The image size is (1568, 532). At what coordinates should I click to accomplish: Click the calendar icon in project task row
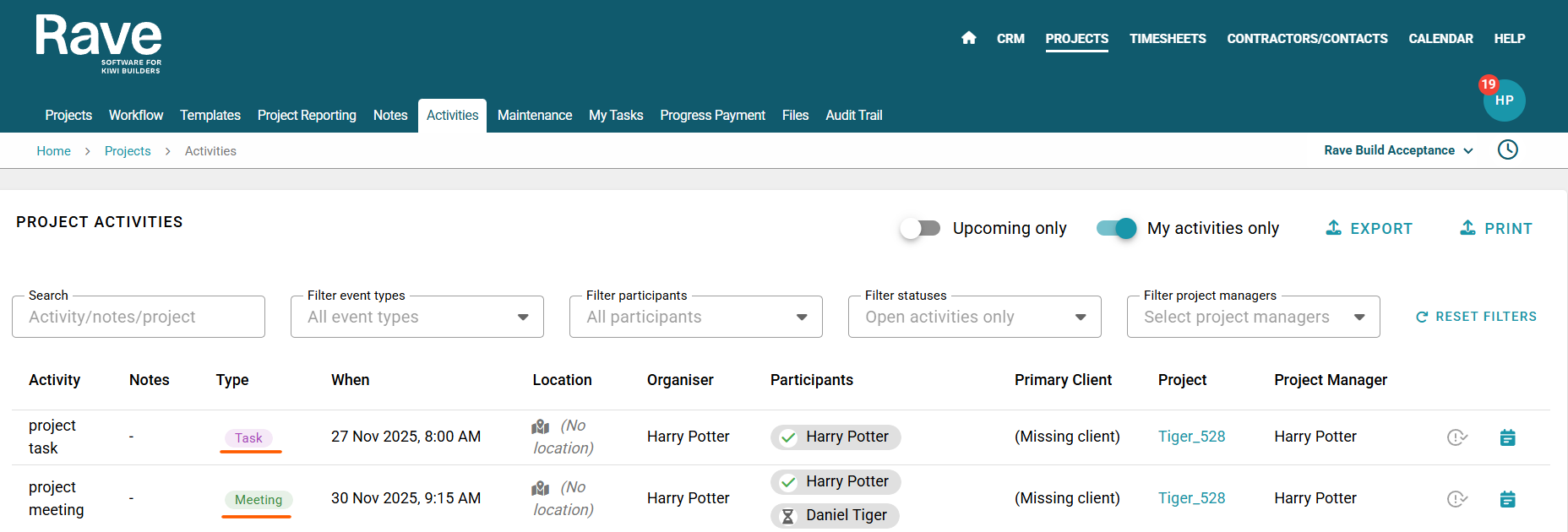(1507, 437)
